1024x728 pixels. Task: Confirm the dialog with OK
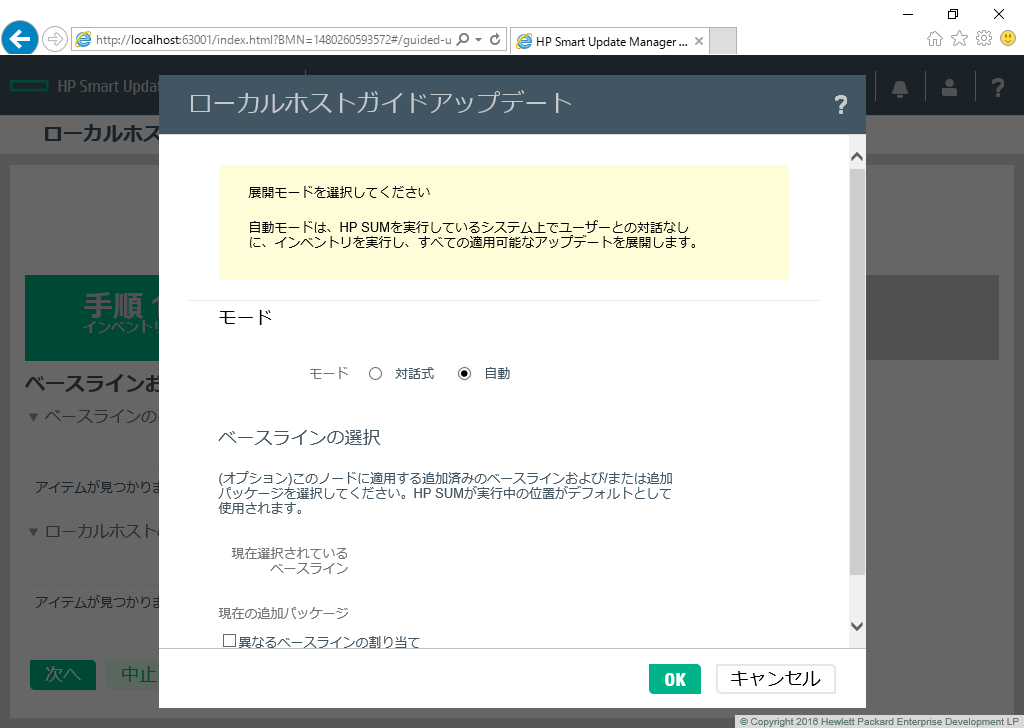675,679
